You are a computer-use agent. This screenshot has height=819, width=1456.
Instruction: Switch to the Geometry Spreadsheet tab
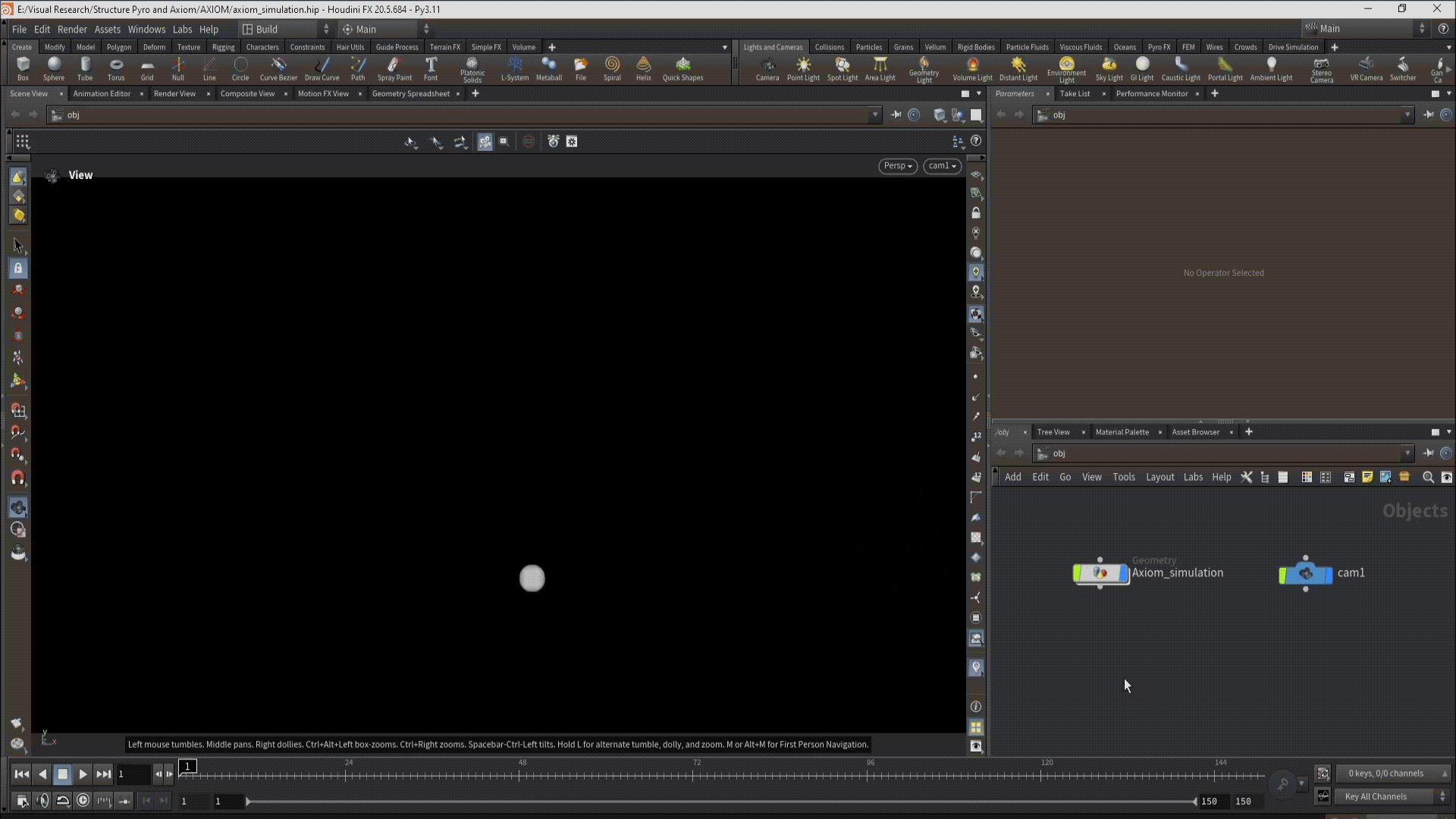point(410,93)
